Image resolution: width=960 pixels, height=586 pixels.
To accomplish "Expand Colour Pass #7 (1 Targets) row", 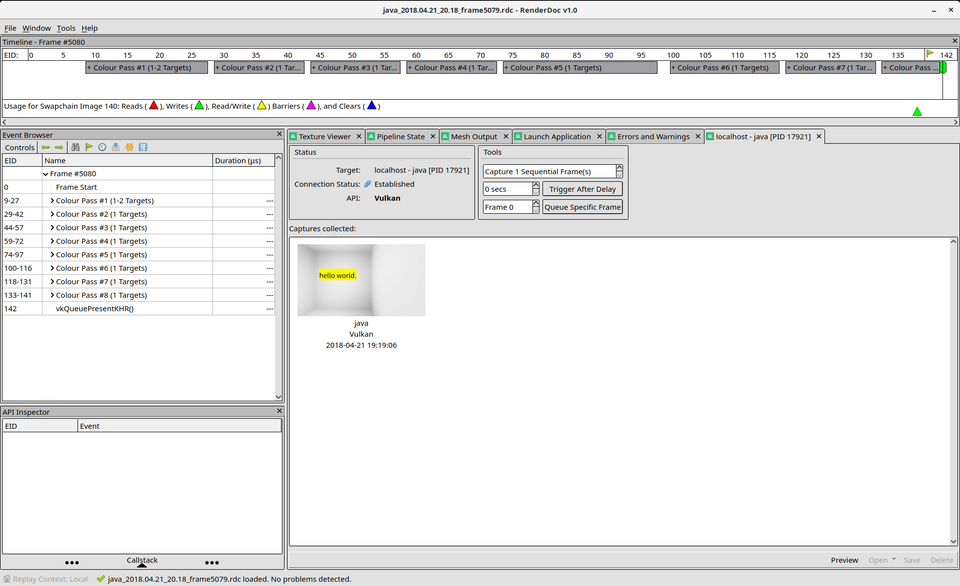I will click(x=52, y=282).
